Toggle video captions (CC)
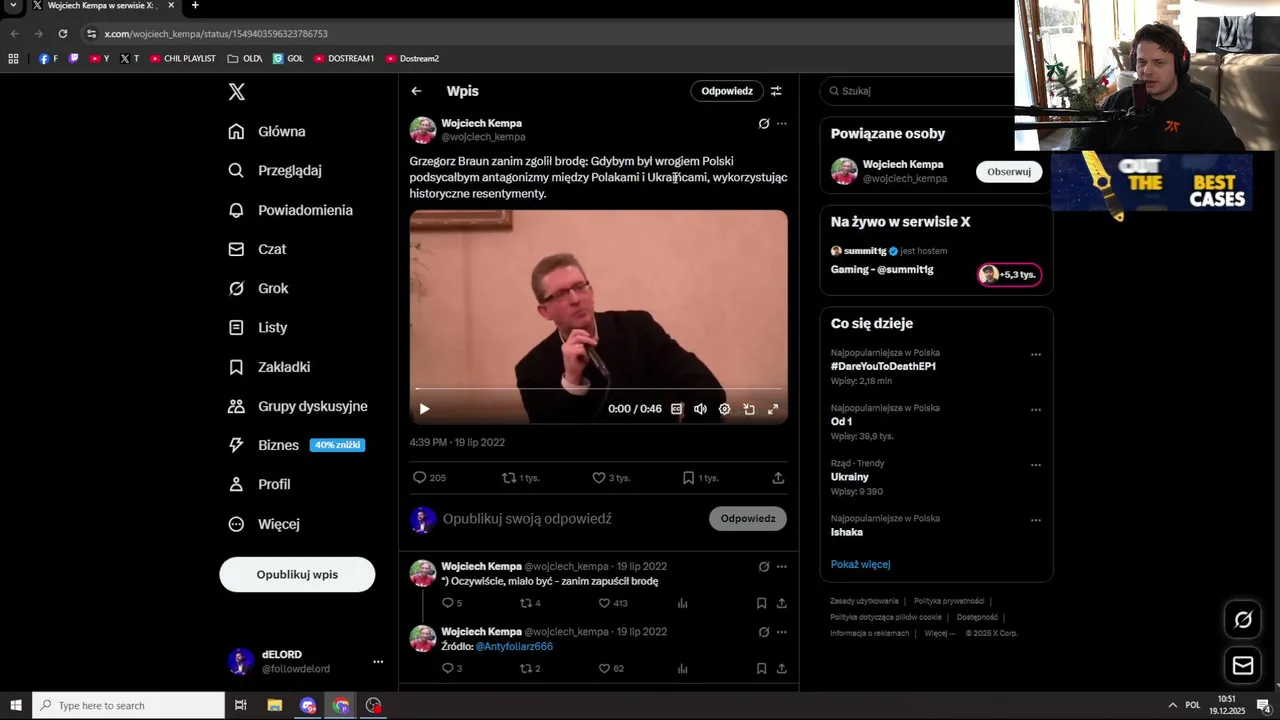1280x720 pixels. pyautogui.click(x=677, y=409)
